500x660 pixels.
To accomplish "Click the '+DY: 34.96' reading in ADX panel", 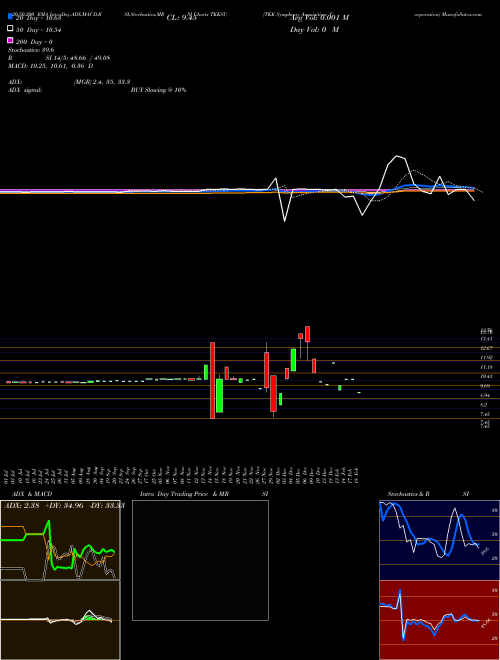I will point(64,506).
